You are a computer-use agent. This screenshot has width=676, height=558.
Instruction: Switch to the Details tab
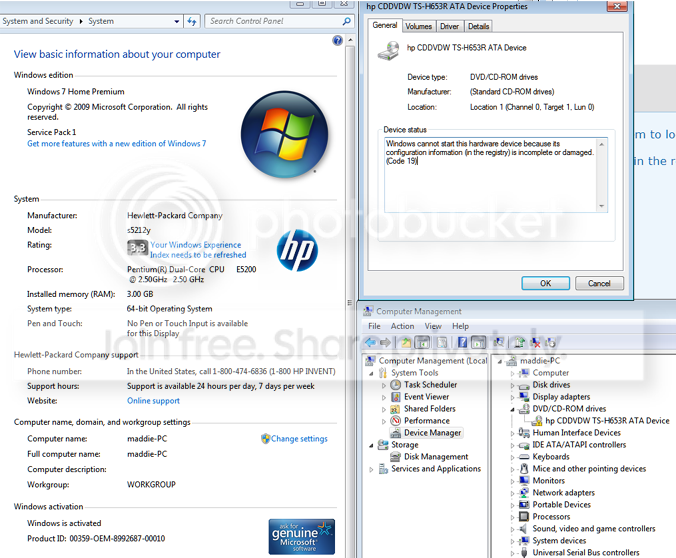point(479,26)
